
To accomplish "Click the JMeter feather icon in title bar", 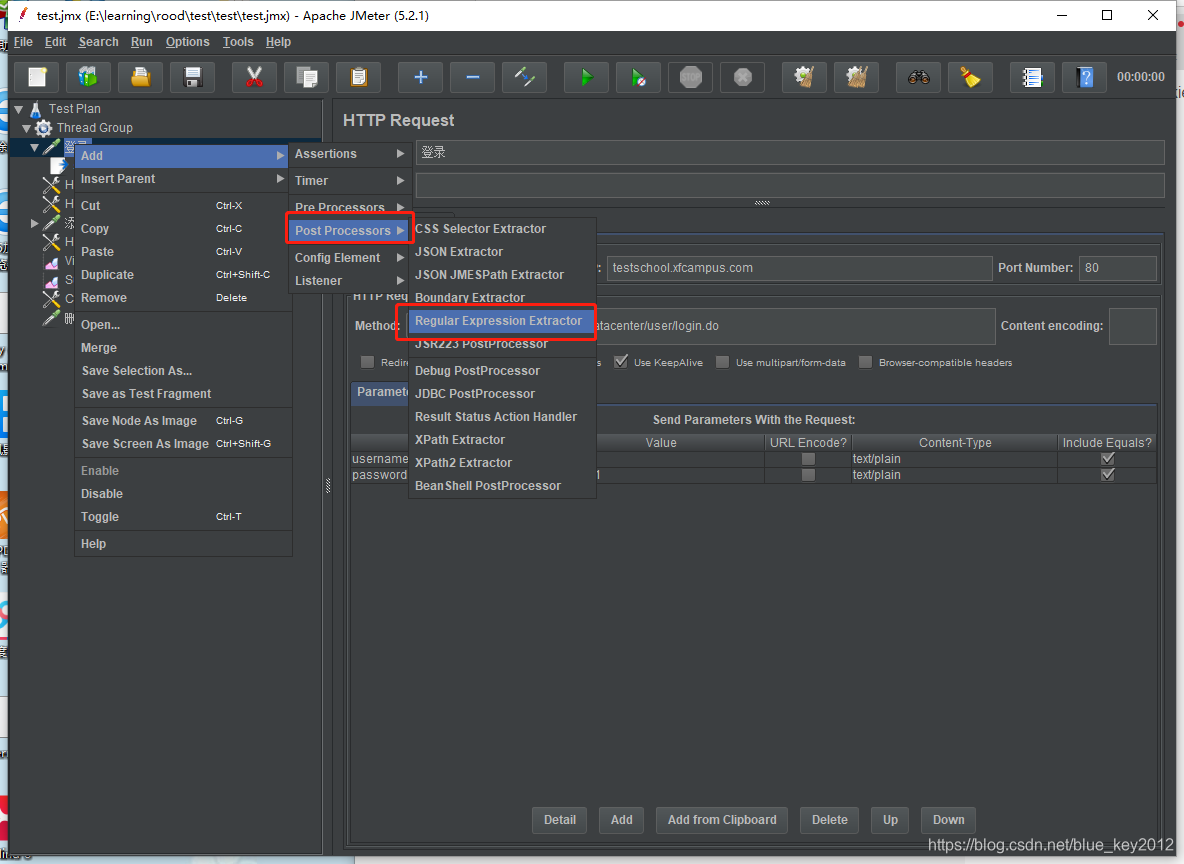I will 23,14.
